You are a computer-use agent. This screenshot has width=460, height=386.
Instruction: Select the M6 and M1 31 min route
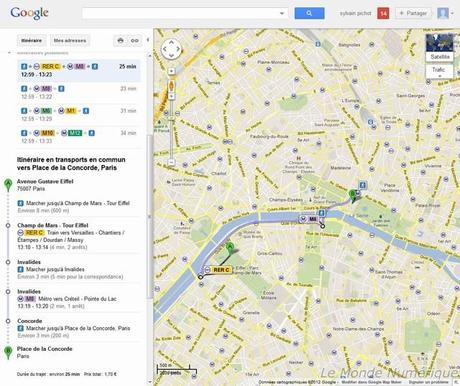[x=79, y=114]
